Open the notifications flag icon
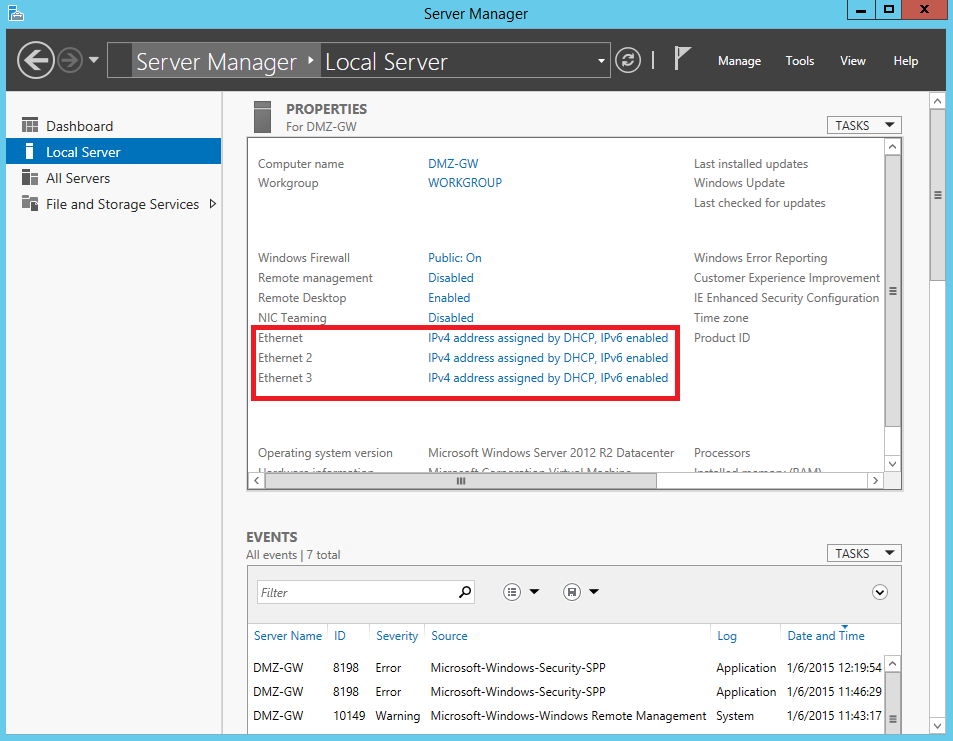Screen dimensions: 953x741 point(681,58)
